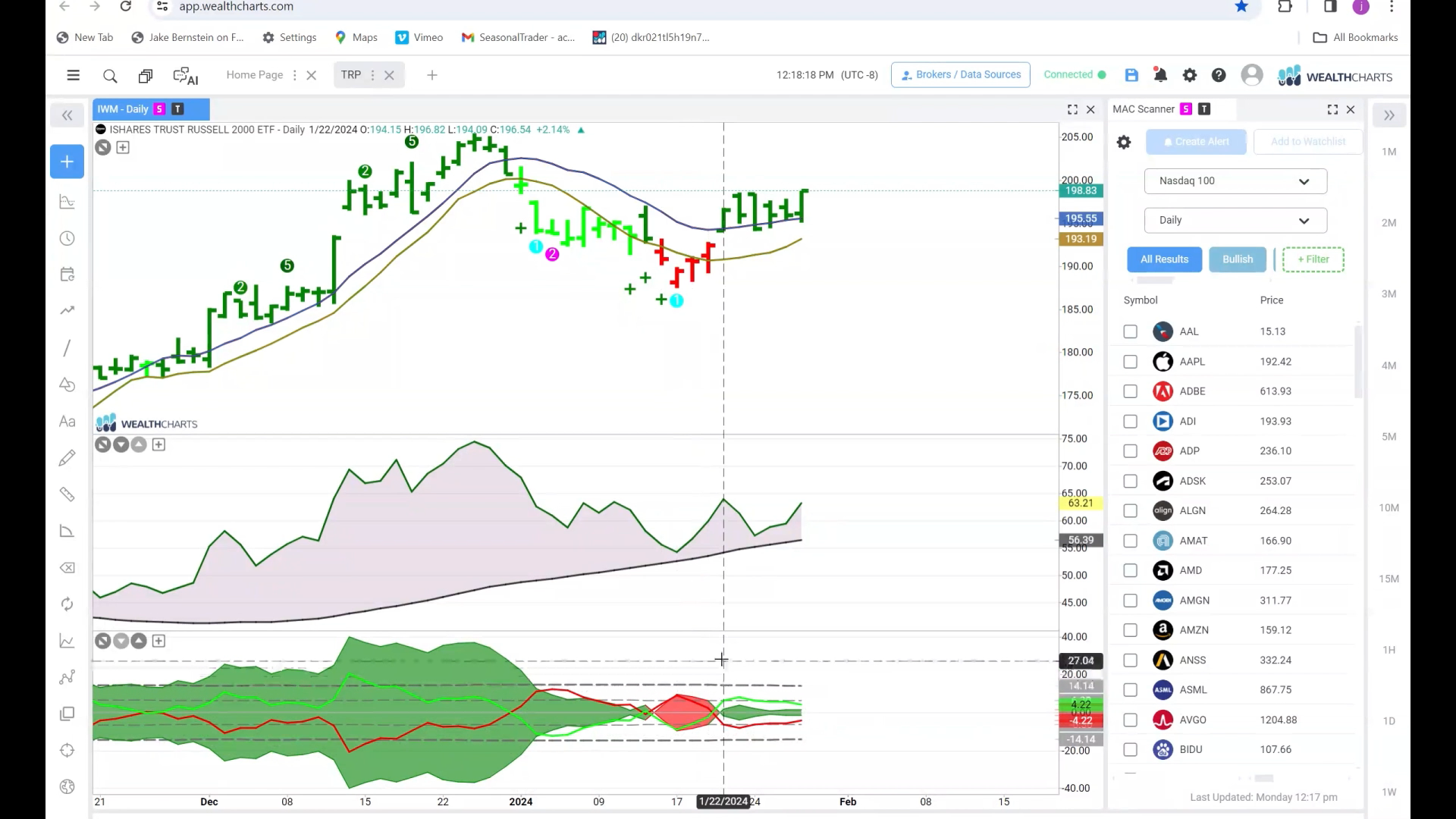Maximize the MAC Scanner panel
The image size is (1456, 819).
click(1332, 110)
